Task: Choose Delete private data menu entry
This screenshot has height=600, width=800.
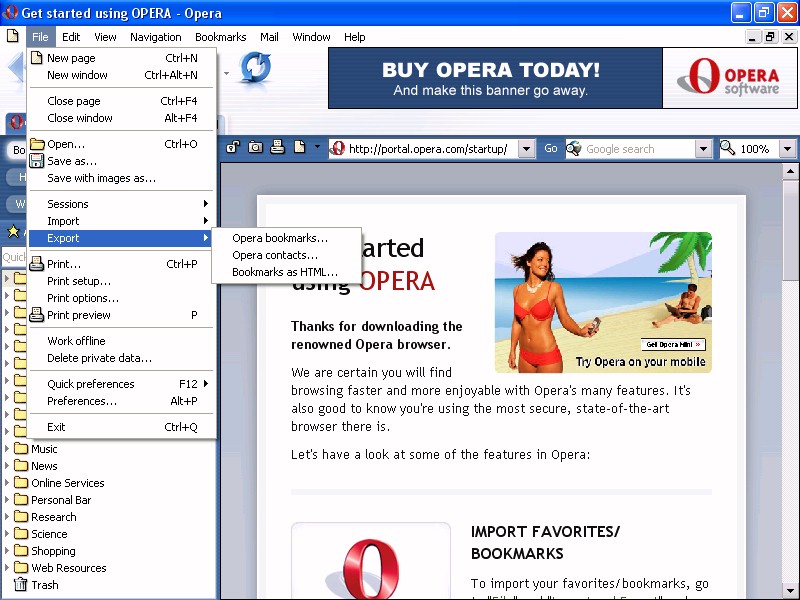Action: 99,358
